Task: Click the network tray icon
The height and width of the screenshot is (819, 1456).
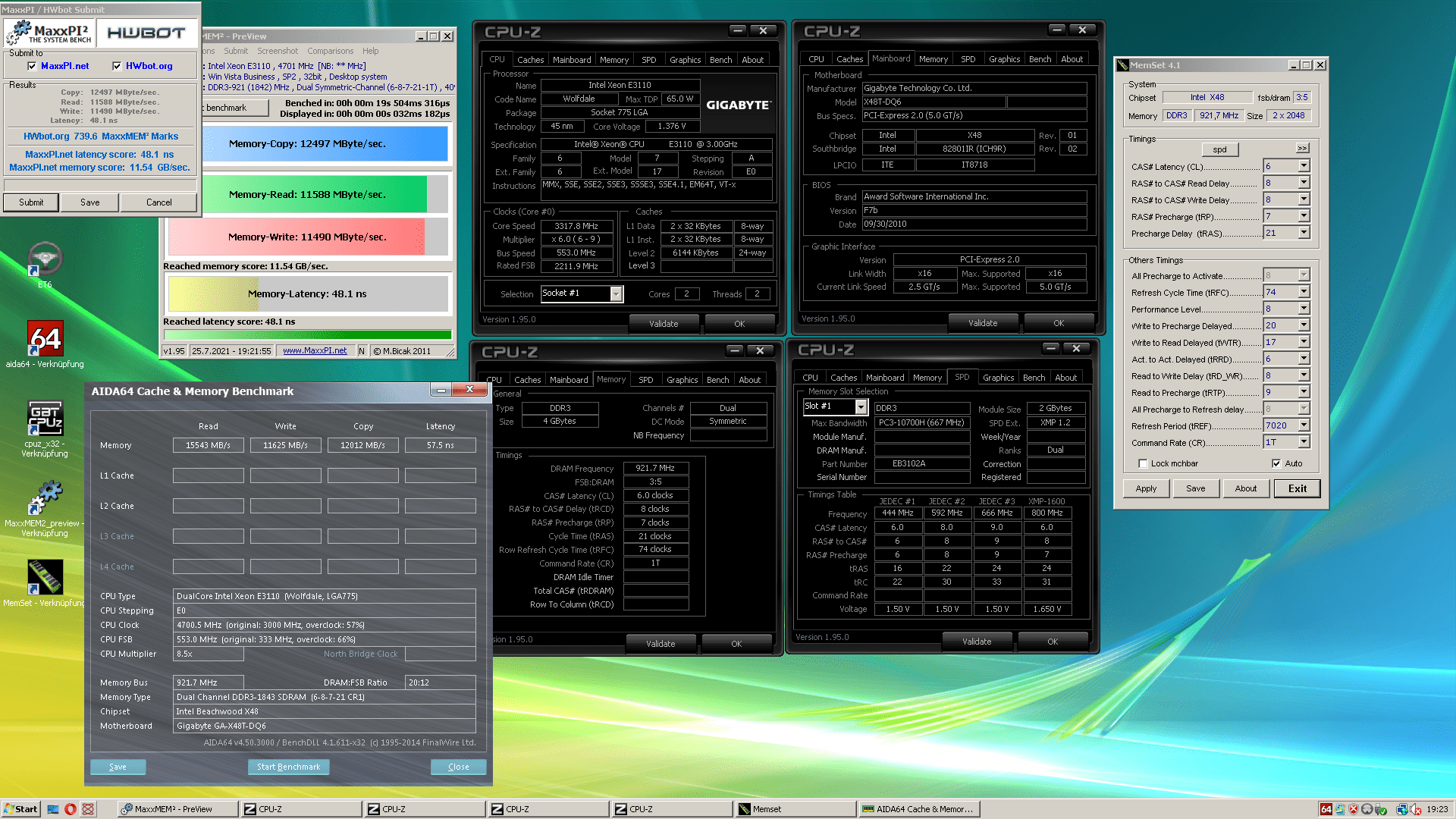Action: pos(1402,809)
